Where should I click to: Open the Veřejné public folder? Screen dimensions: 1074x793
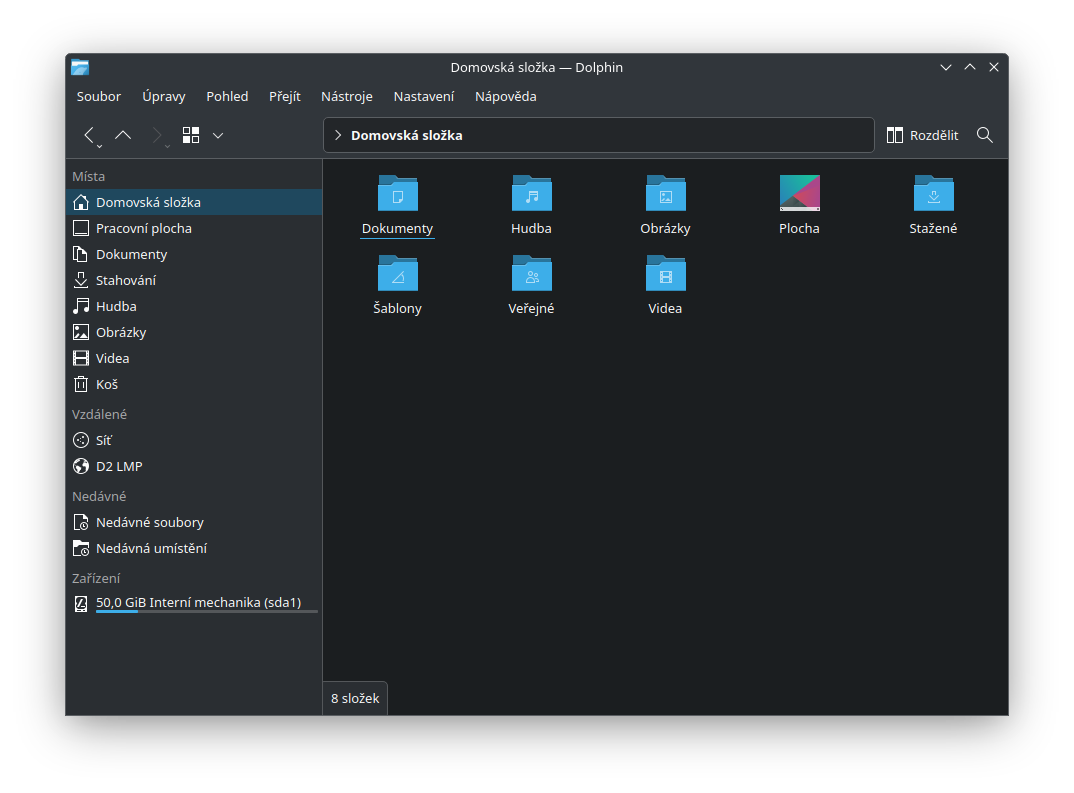531,274
